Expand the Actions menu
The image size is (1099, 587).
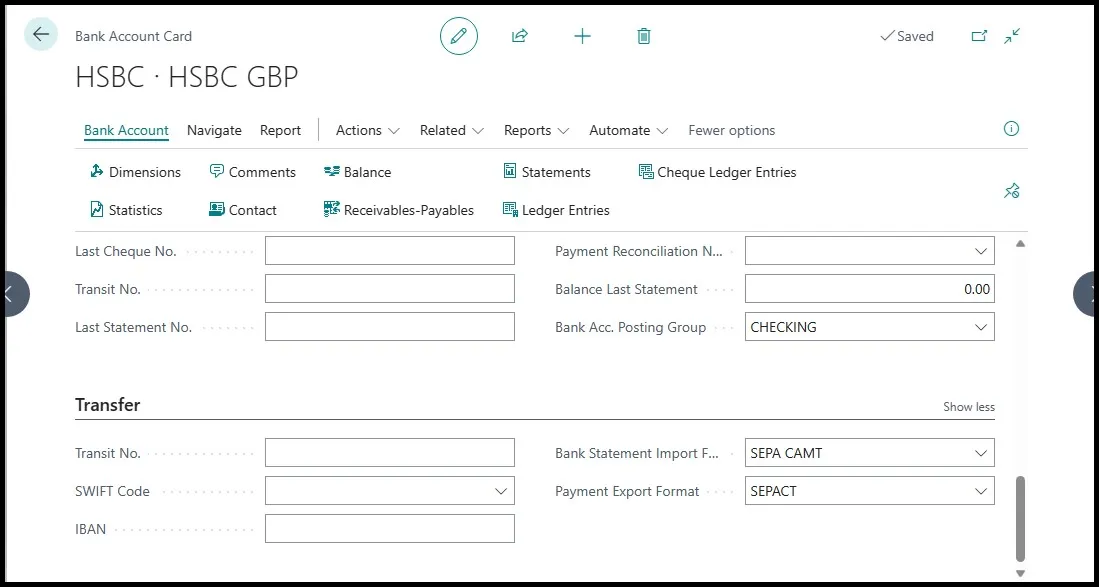[x=368, y=130]
